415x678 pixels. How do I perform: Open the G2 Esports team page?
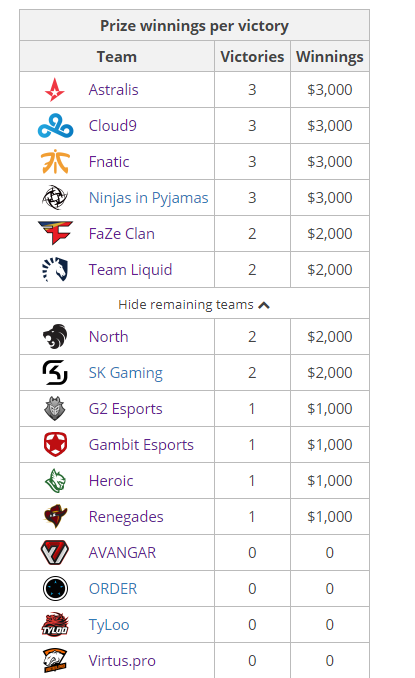pos(125,409)
